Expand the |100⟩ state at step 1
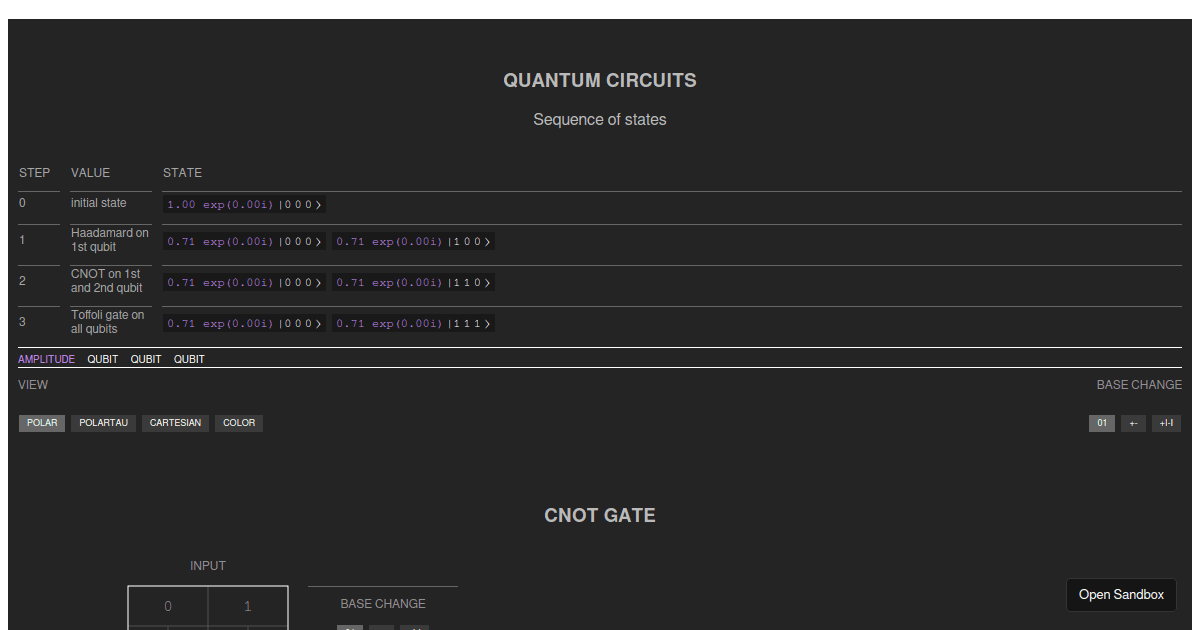Screen dimensions: 1200x630 413,241
